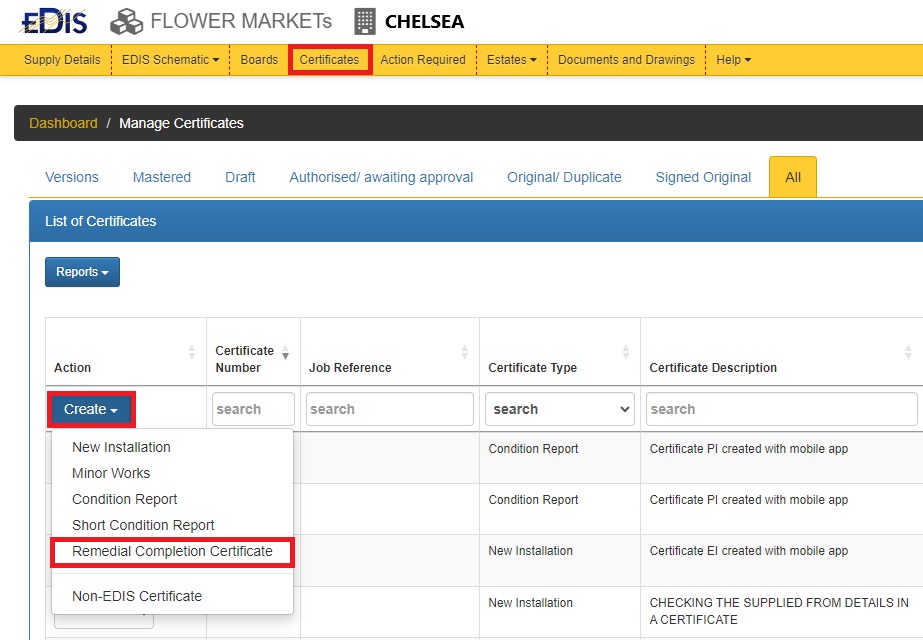Expand the EDIS Schematic menu
The height and width of the screenshot is (640, 923).
tap(170, 60)
